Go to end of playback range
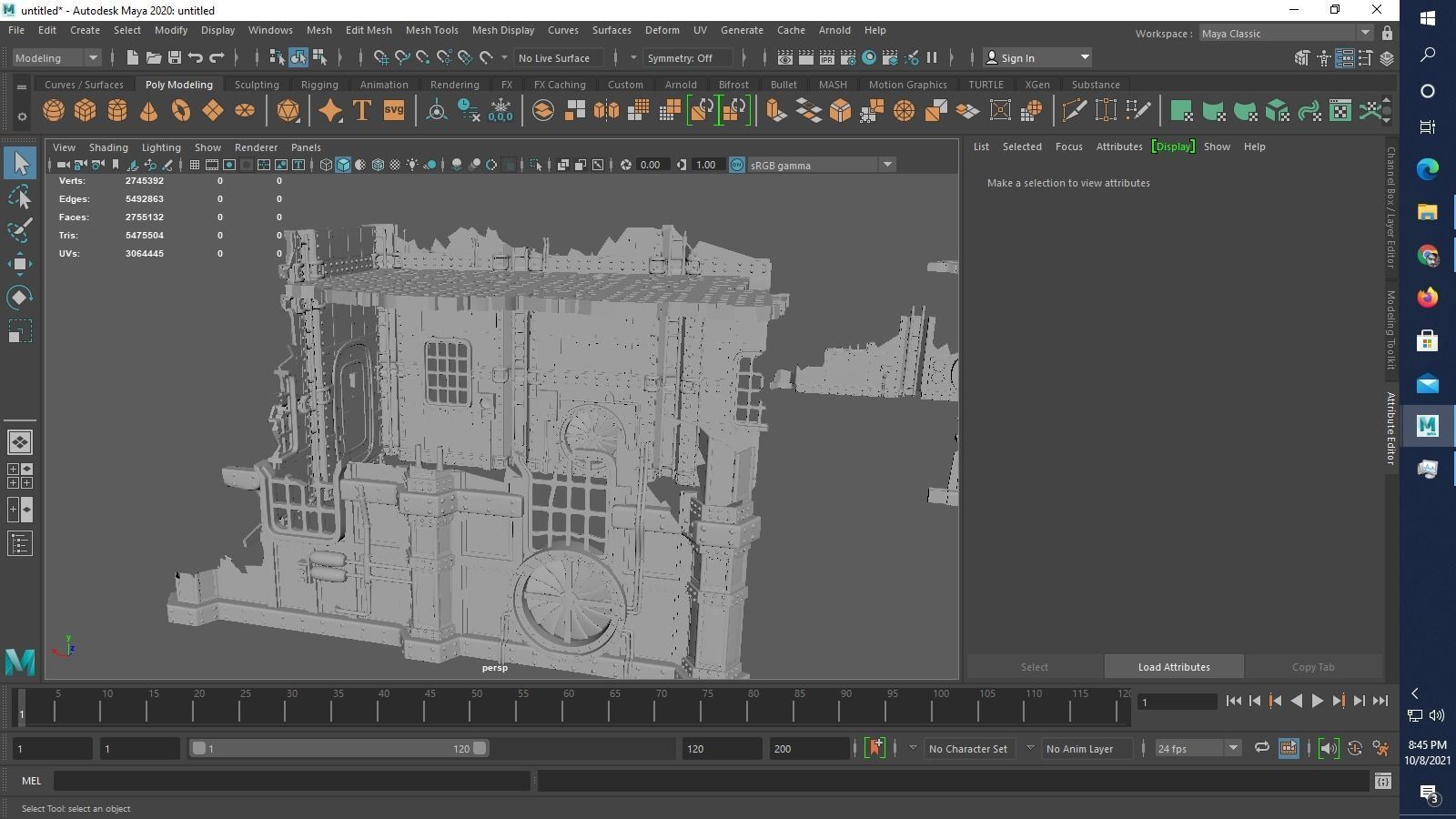This screenshot has width=1456, height=819. tap(1380, 701)
